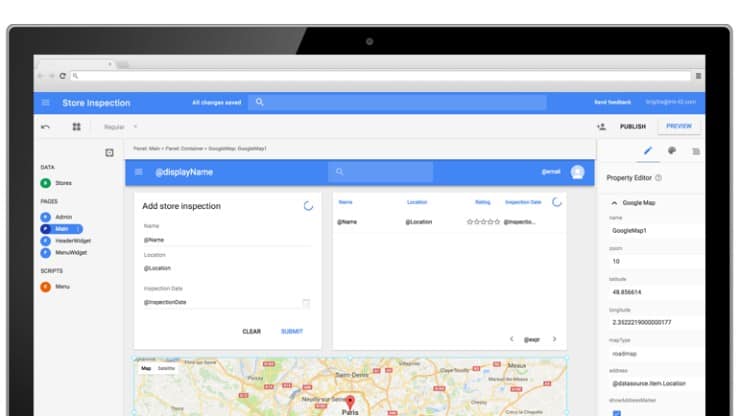Reload the page in the browser
Image resolution: width=740 pixels, height=416 pixels.
(x=62, y=76)
